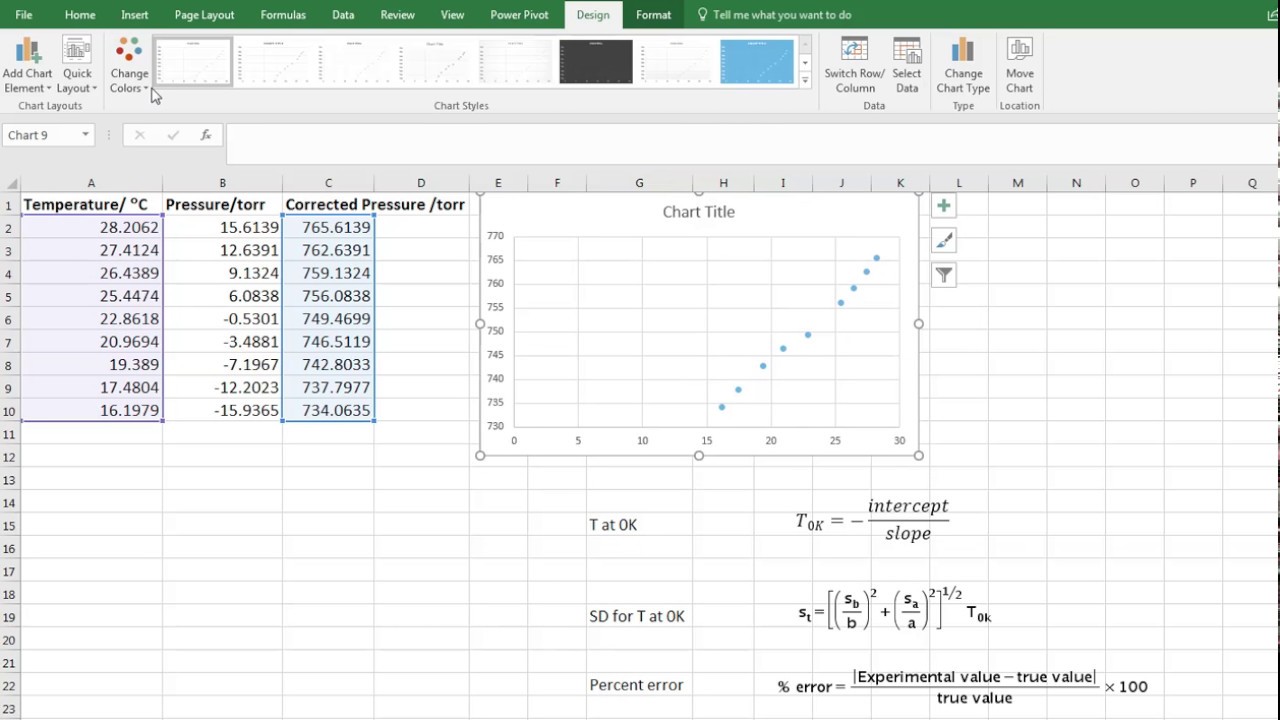Open the Add Chart Element menu
Viewport: 1280px width, 720px height.
point(27,66)
